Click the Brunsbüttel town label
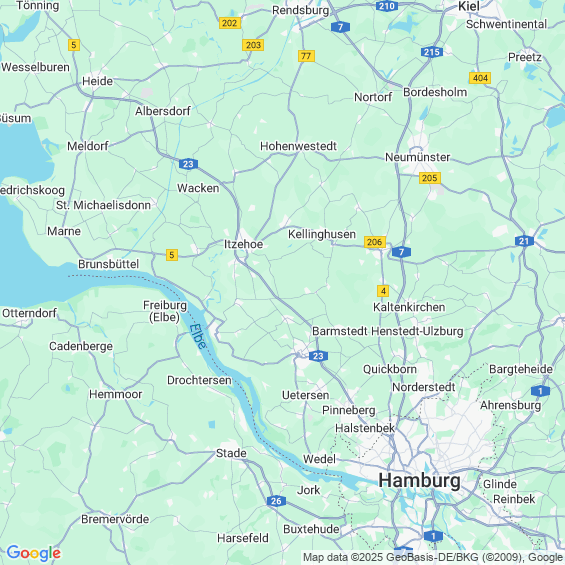Screen dimensions: 565x565 [108, 264]
